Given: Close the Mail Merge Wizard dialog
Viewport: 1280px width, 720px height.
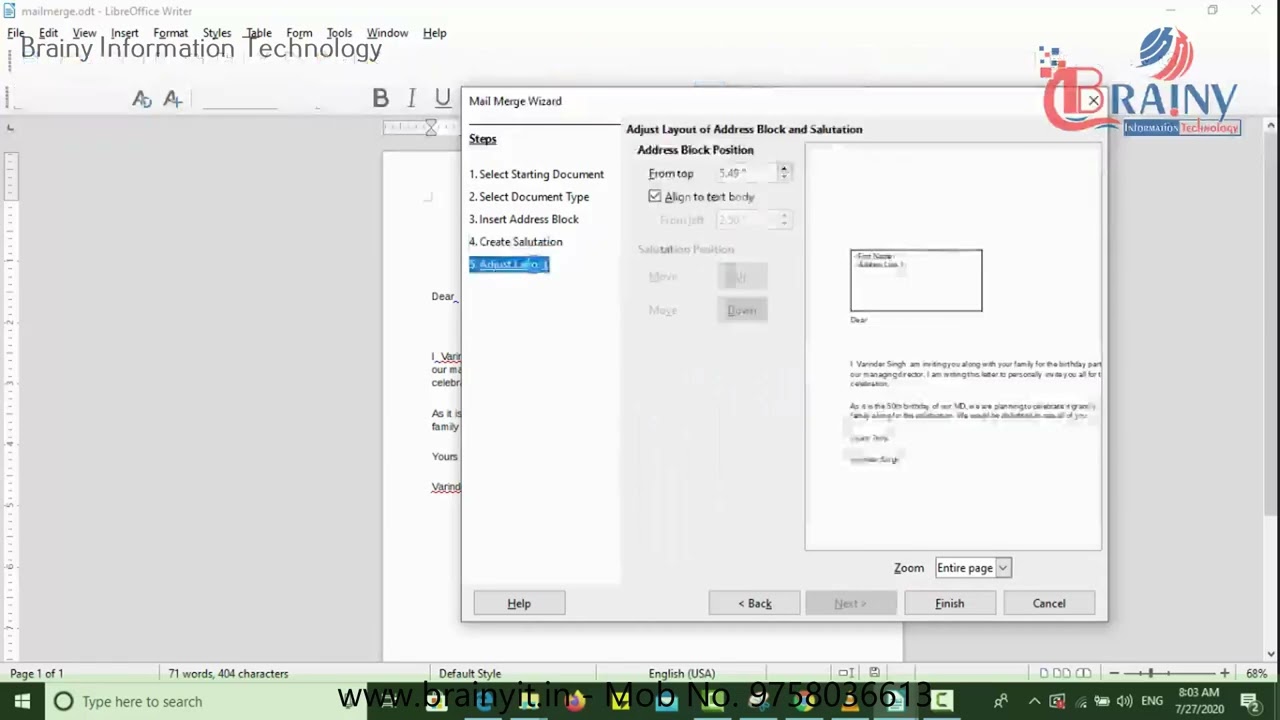Looking at the screenshot, I should [x=1093, y=101].
